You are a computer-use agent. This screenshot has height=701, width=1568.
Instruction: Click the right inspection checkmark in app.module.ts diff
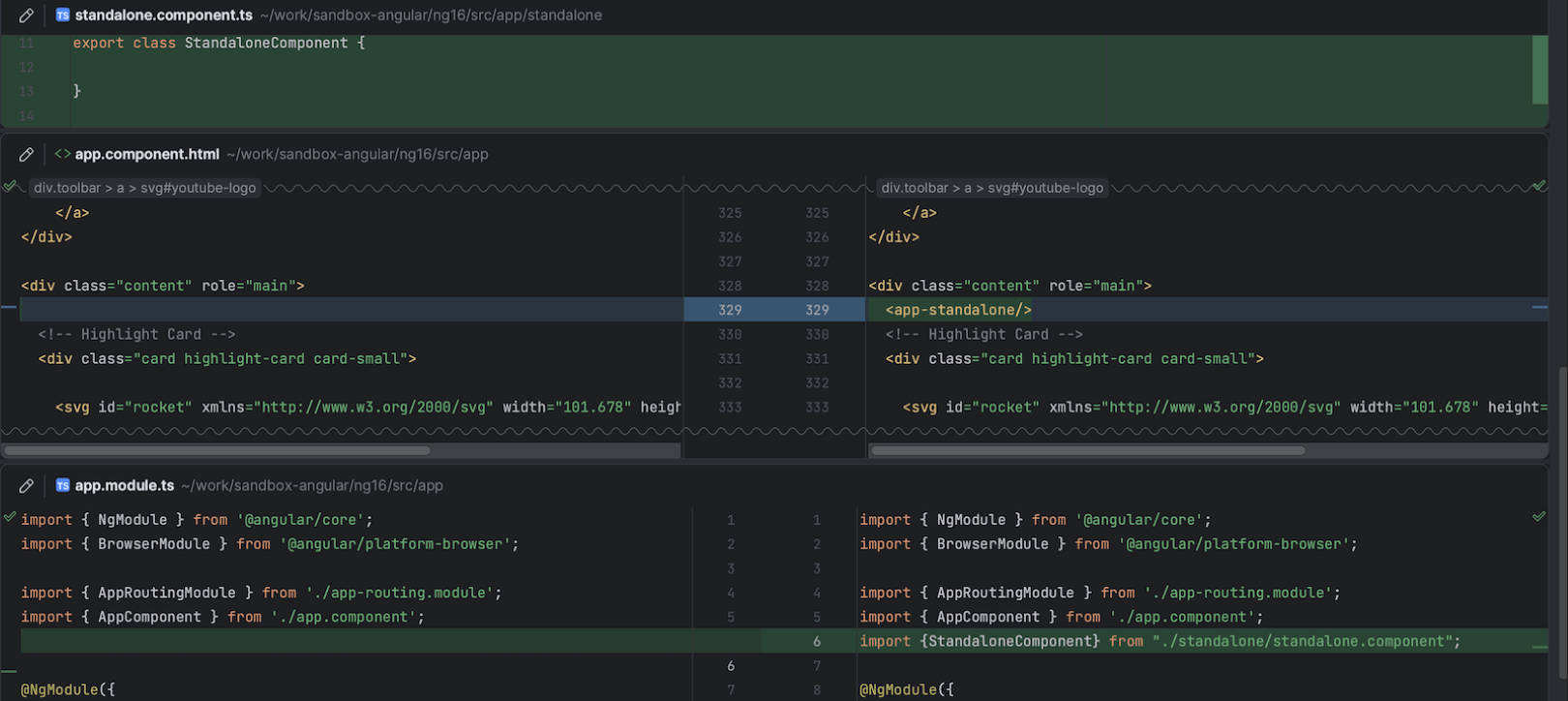click(1539, 517)
